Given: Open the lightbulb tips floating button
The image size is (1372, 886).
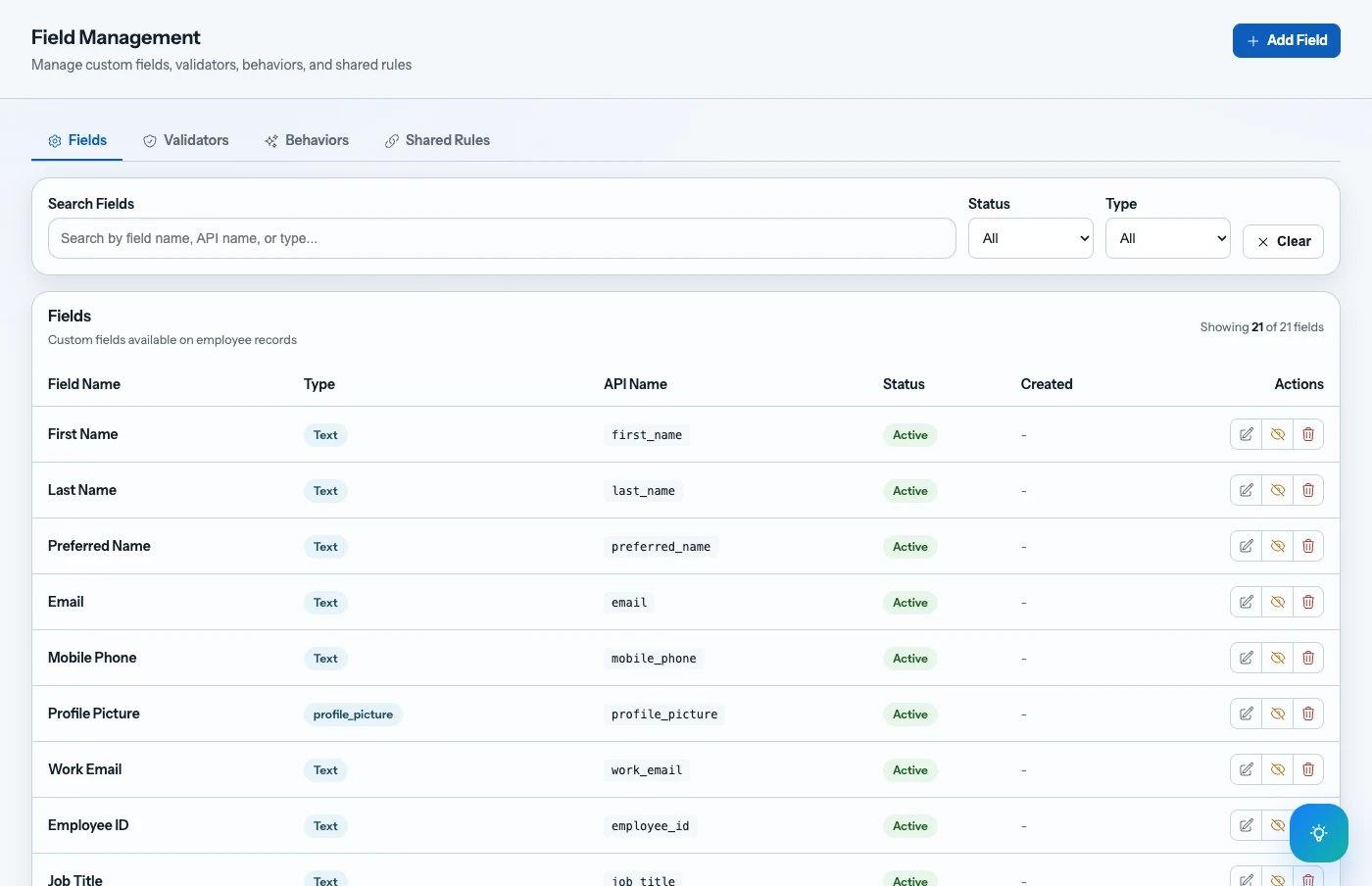Looking at the screenshot, I should click(x=1319, y=833).
